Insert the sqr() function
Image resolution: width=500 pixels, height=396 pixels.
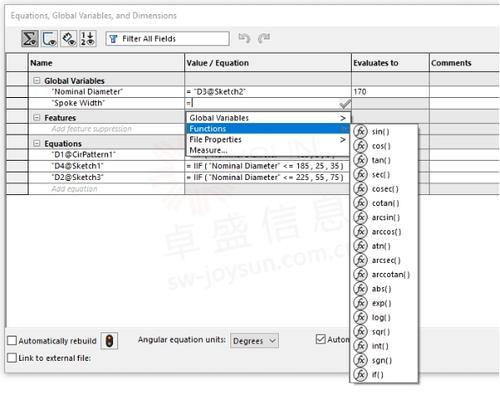[x=385, y=332]
